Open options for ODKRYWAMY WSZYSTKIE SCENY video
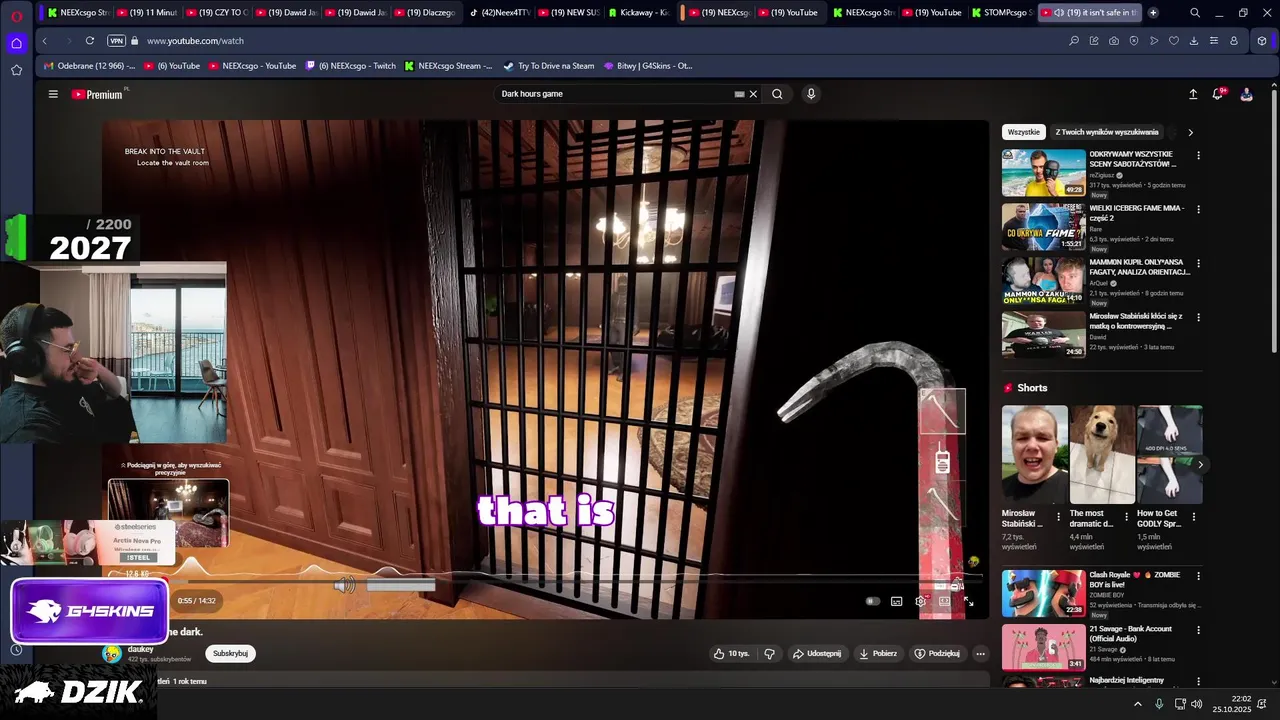The width and height of the screenshot is (1280, 720). 1198,156
